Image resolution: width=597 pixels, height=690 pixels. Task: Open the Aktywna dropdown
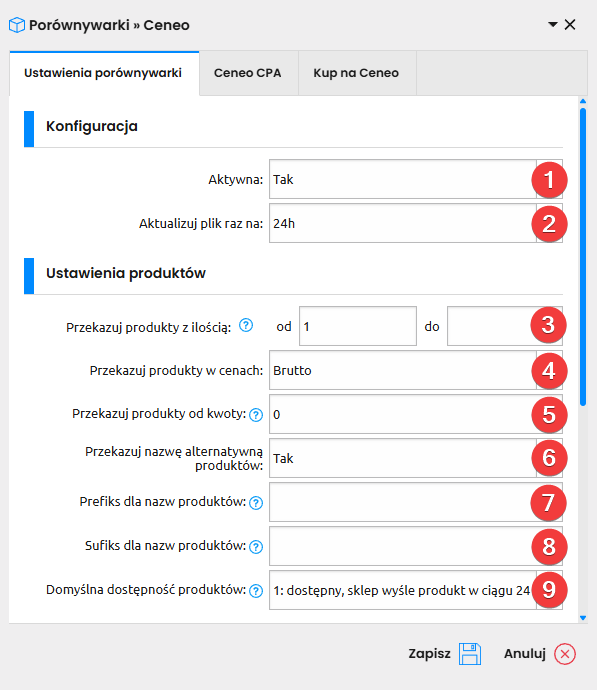(416, 179)
